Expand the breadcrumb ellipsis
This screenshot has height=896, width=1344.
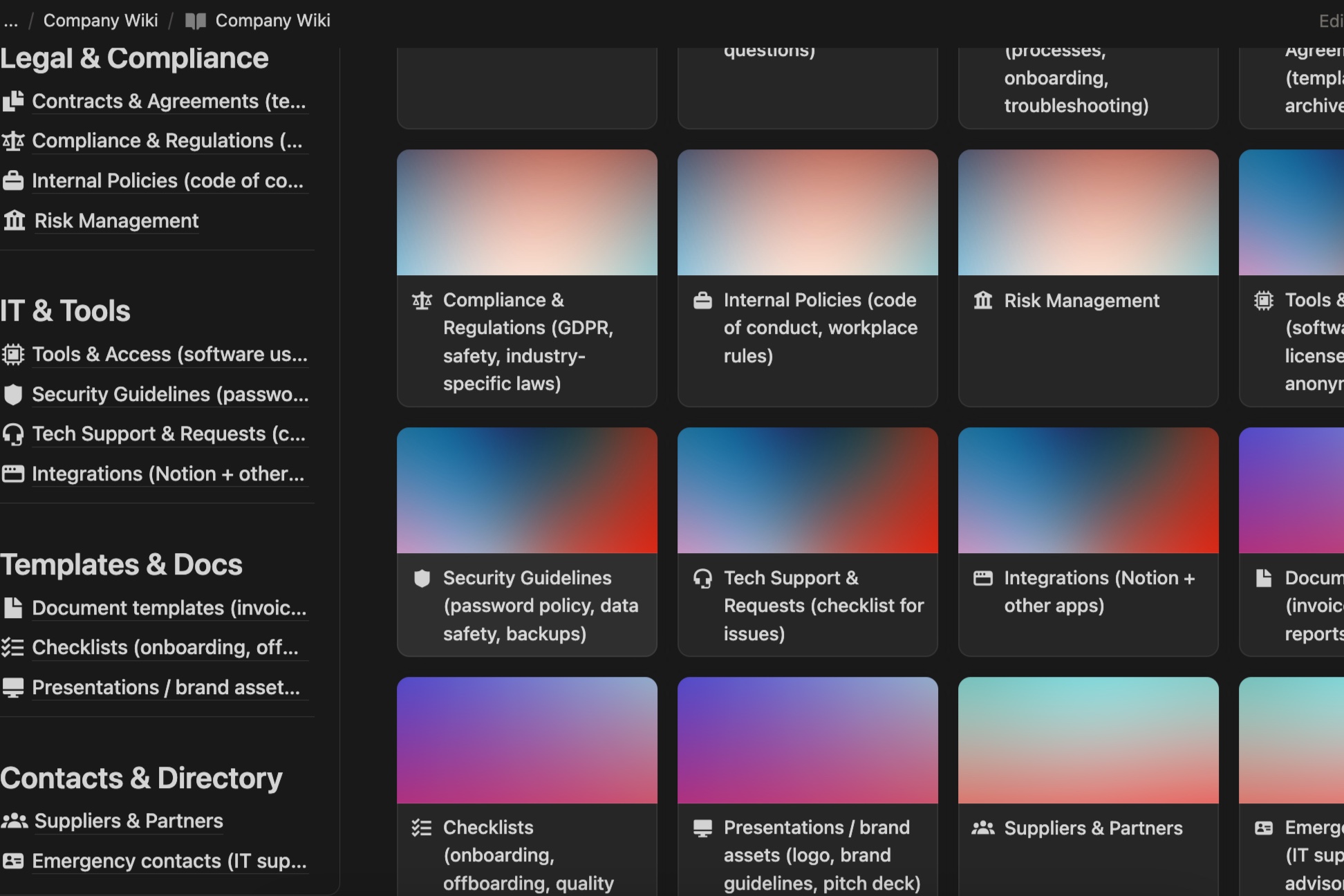click(10, 21)
